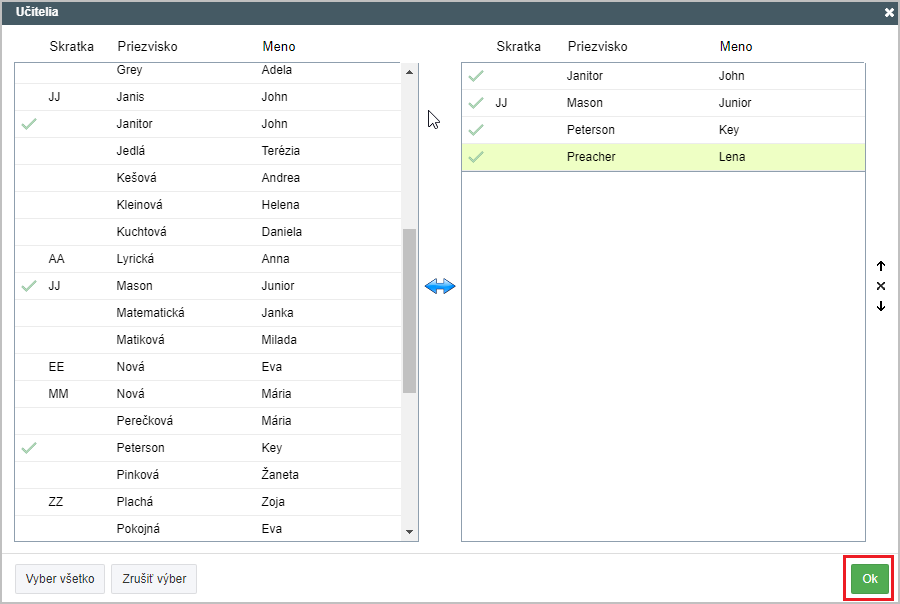
Task: Select teacher Lyrická Anna
Action: point(208,259)
